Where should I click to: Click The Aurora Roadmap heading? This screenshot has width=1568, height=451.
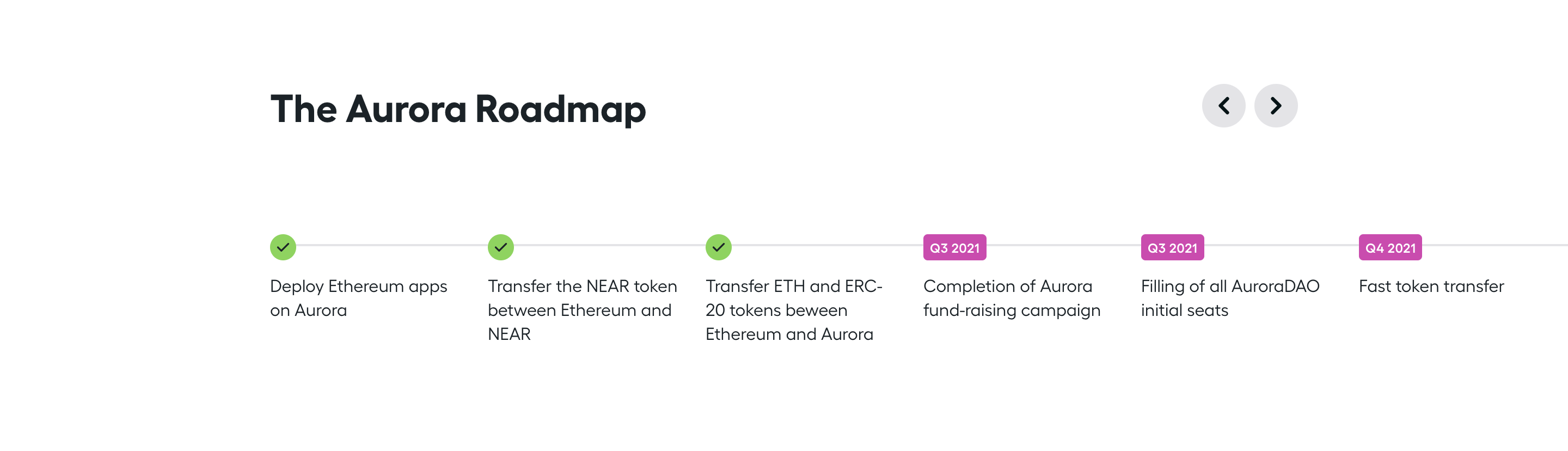[x=458, y=109]
